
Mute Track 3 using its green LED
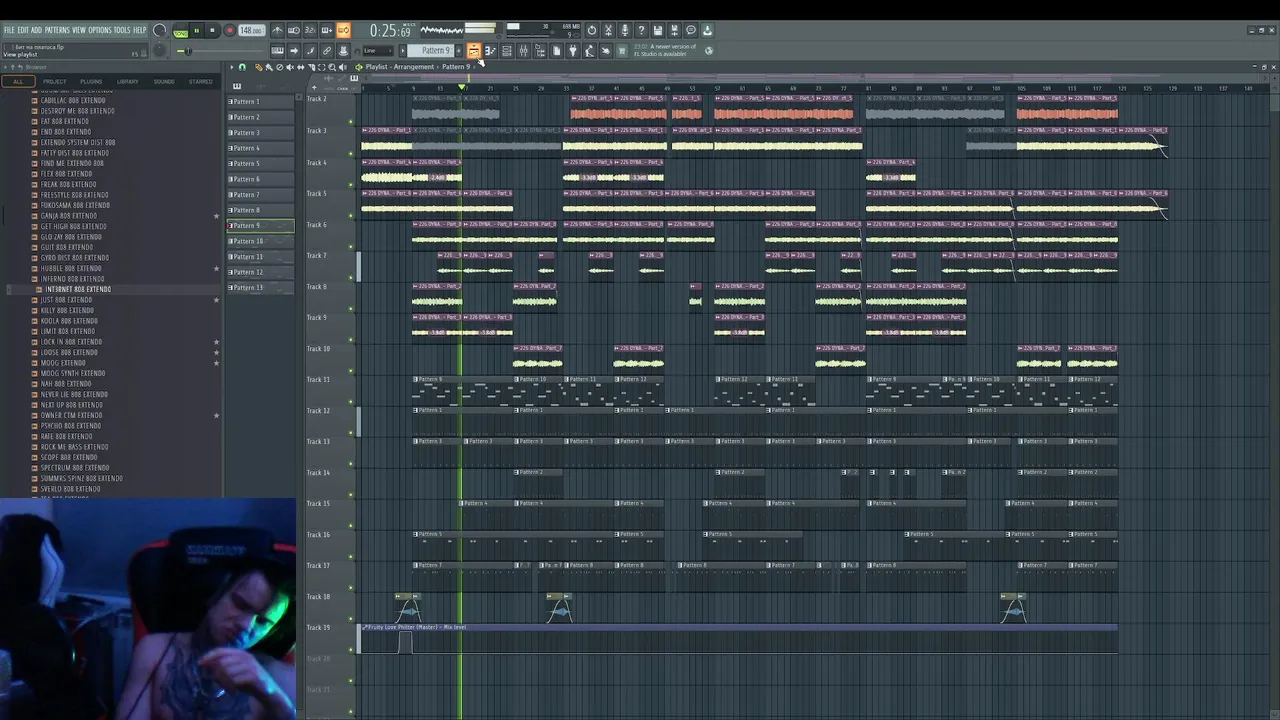(x=350, y=153)
